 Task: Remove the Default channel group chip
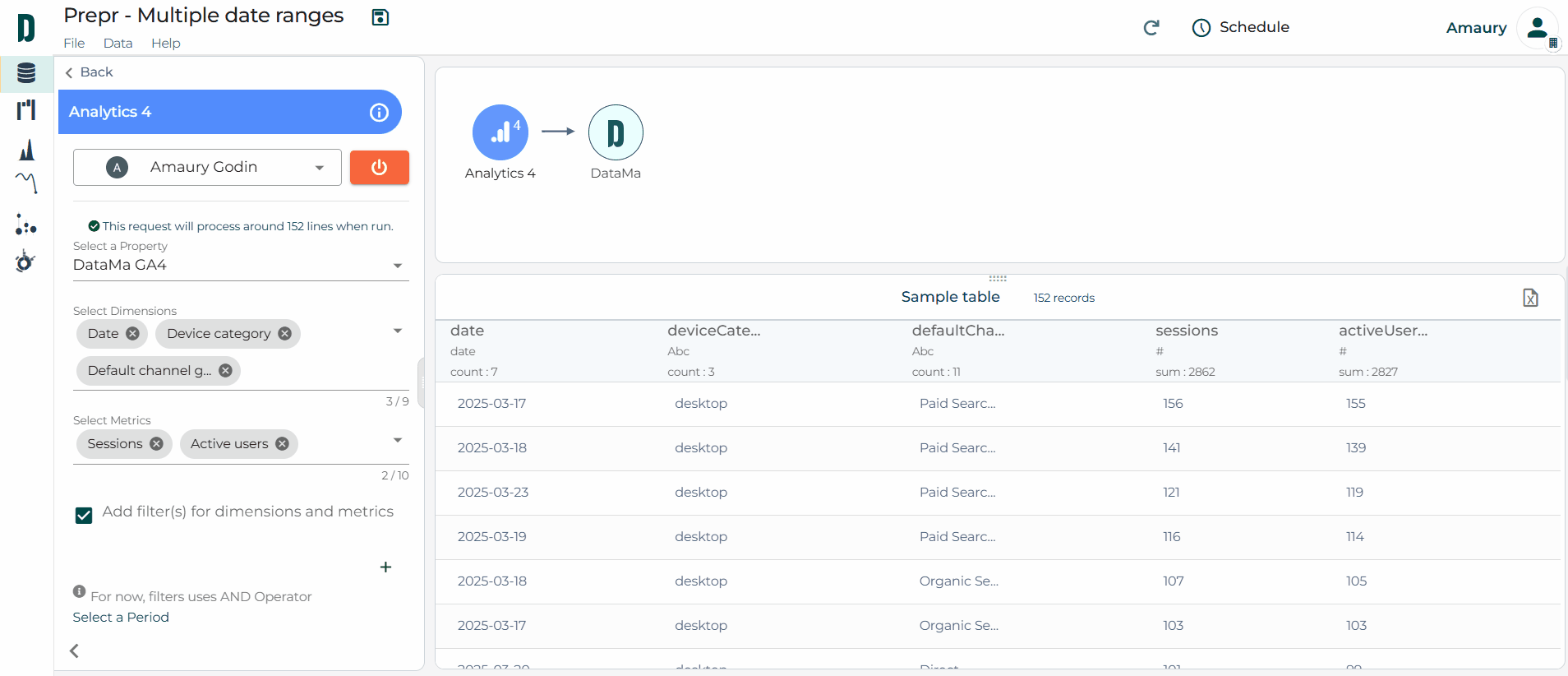226,371
